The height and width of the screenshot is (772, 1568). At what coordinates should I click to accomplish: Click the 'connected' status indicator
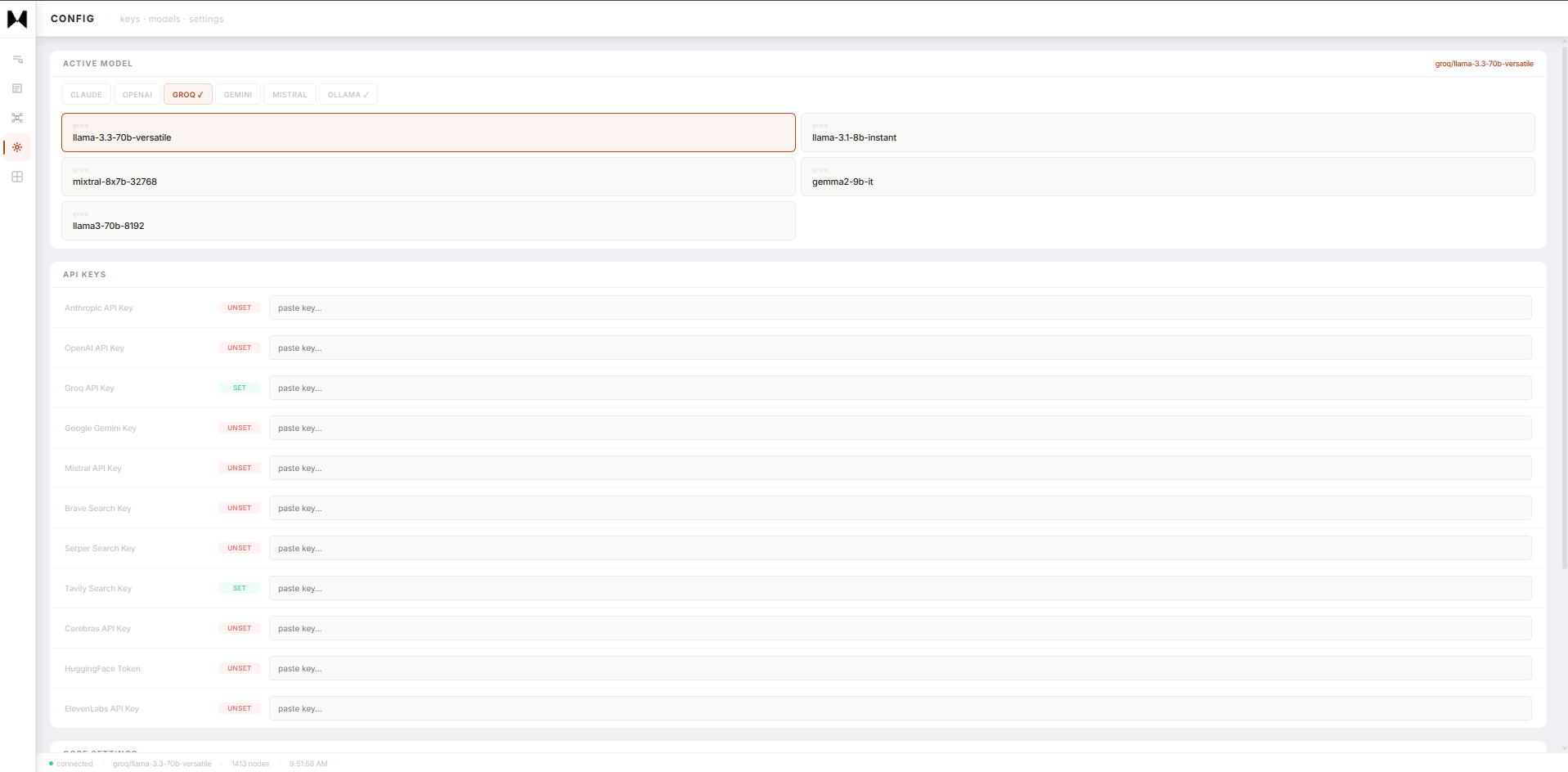(x=71, y=764)
